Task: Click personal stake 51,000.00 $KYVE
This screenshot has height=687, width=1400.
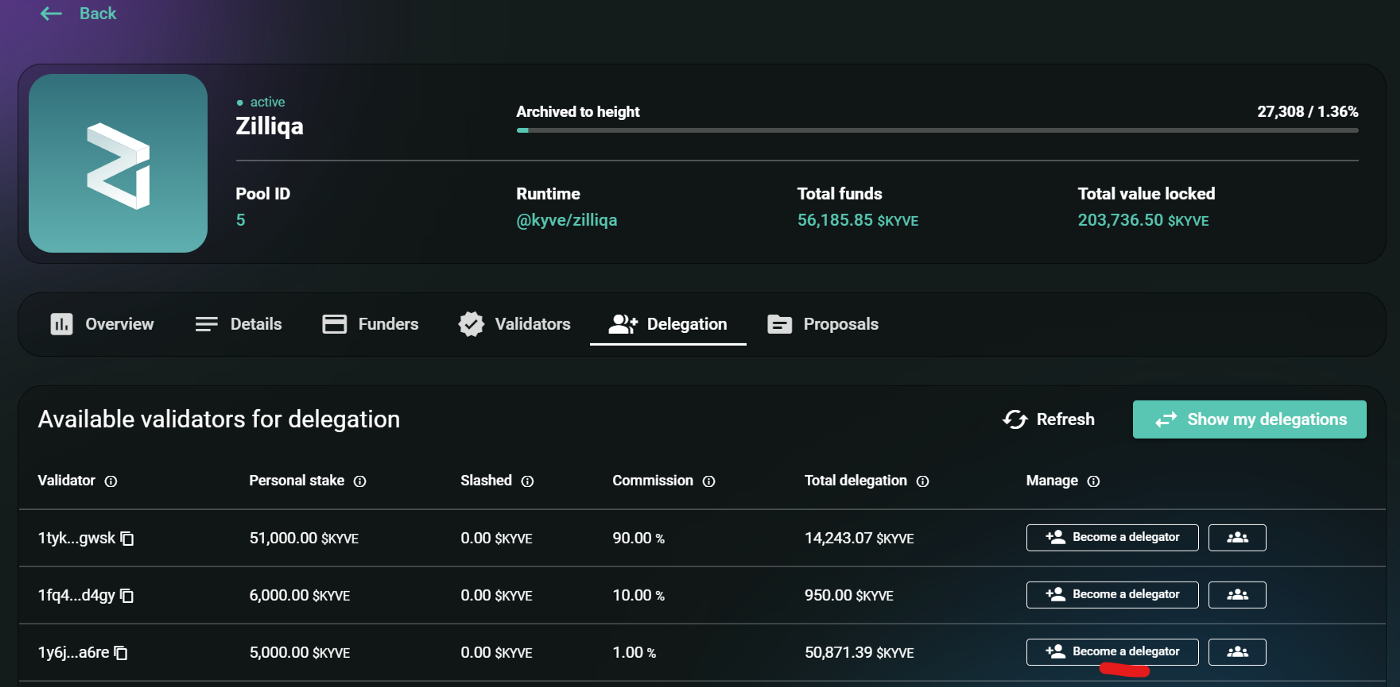Action: click(304, 538)
